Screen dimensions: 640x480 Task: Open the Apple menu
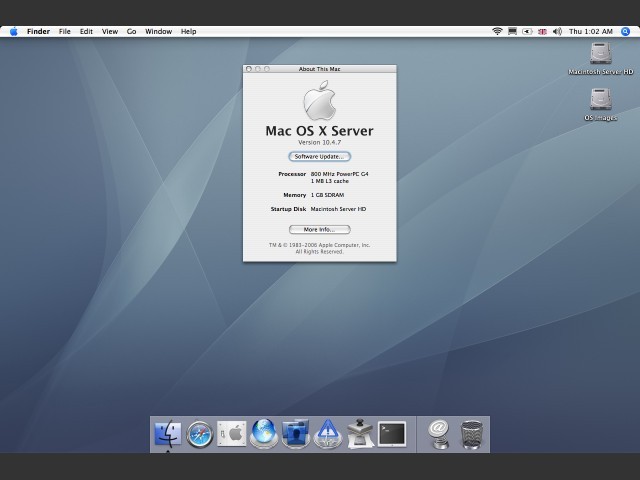(x=13, y=31)
